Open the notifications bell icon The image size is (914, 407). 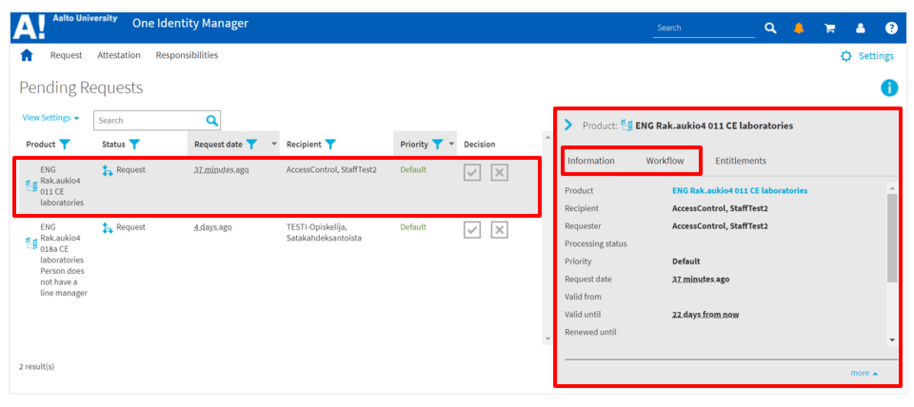pyautogui.click(x=799, y=28)
